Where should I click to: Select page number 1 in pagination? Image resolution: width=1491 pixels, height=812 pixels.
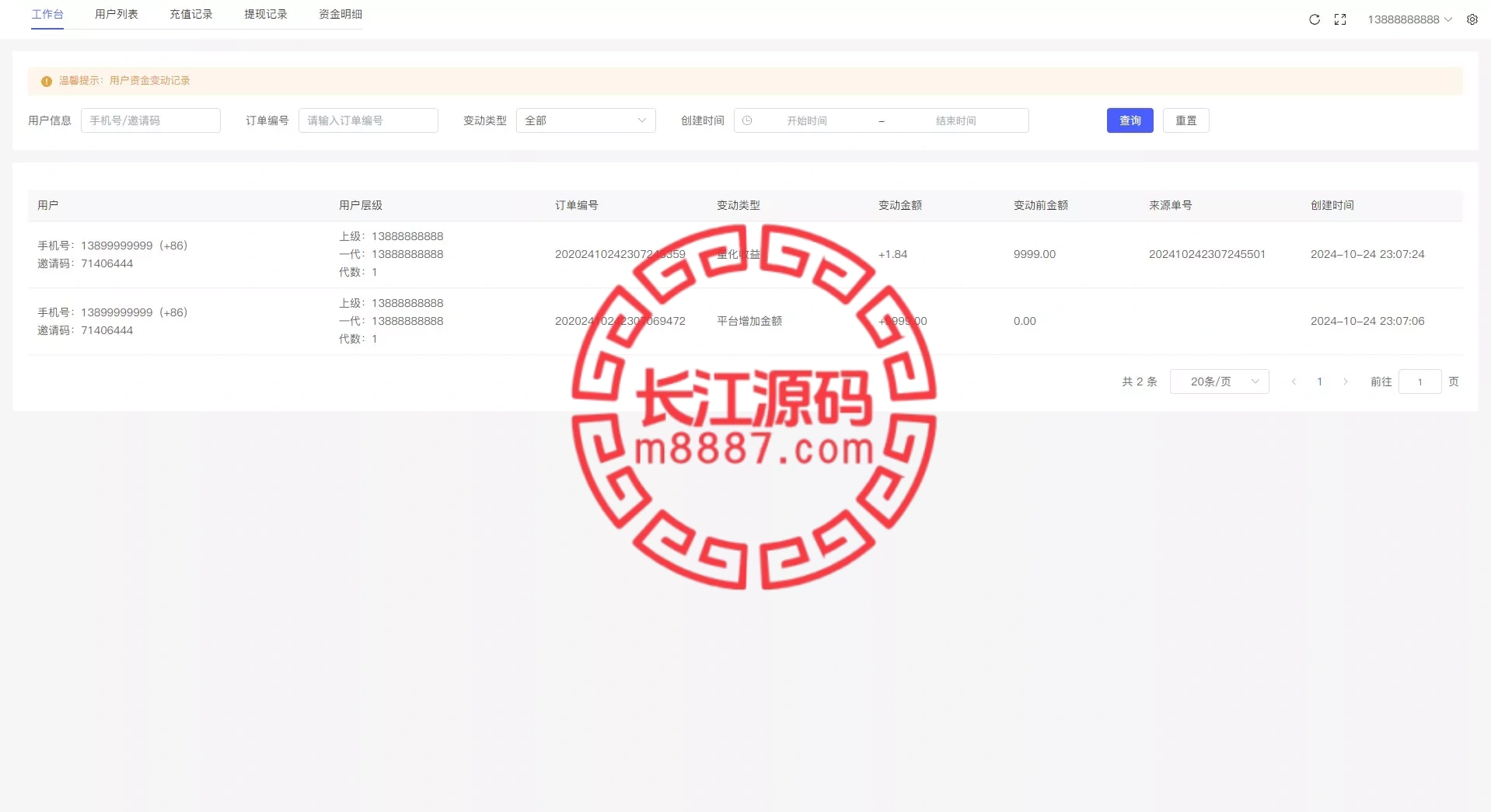point(1320,382)
